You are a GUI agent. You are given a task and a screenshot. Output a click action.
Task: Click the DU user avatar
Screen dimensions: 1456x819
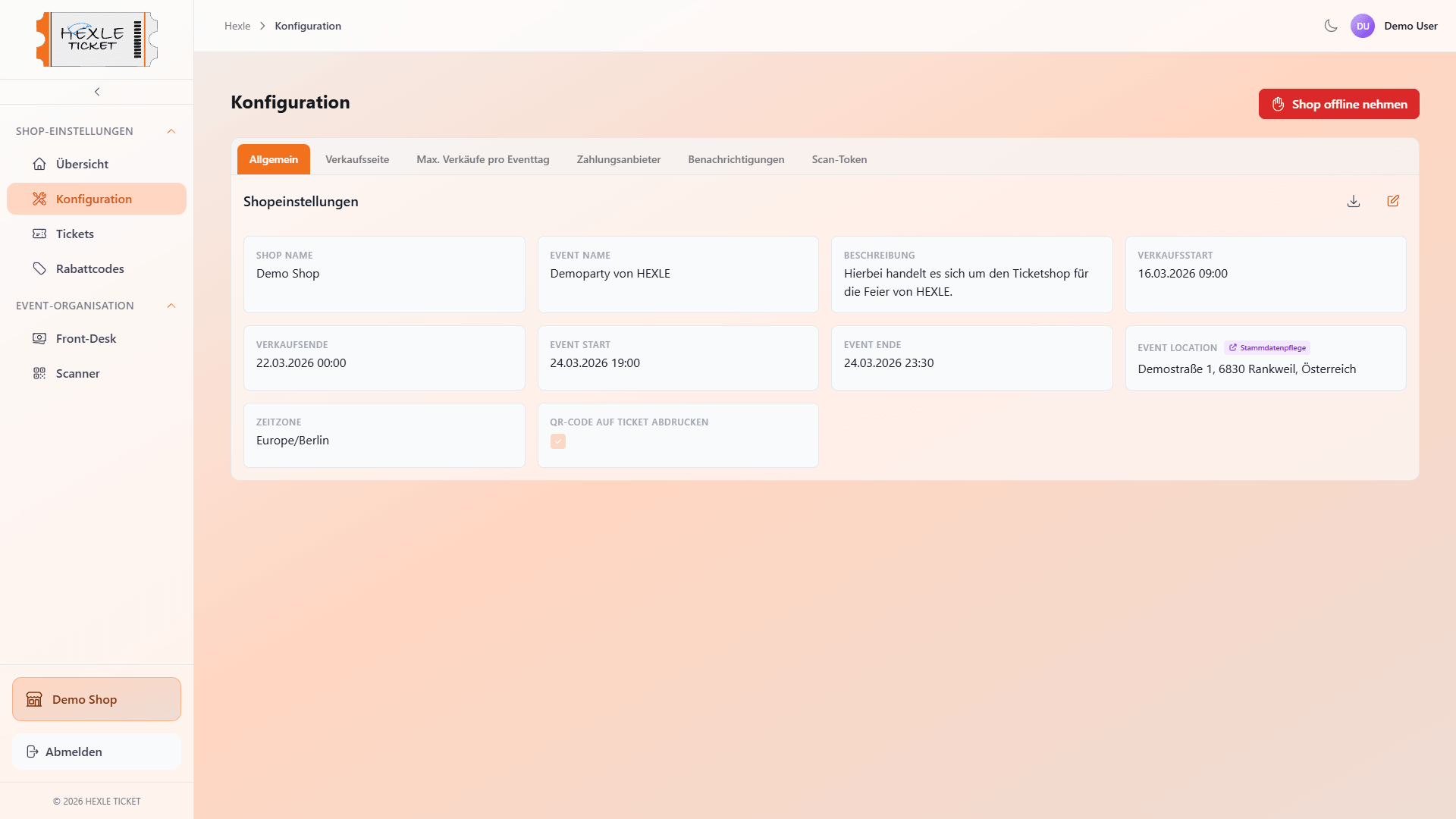click(1363, 26)
